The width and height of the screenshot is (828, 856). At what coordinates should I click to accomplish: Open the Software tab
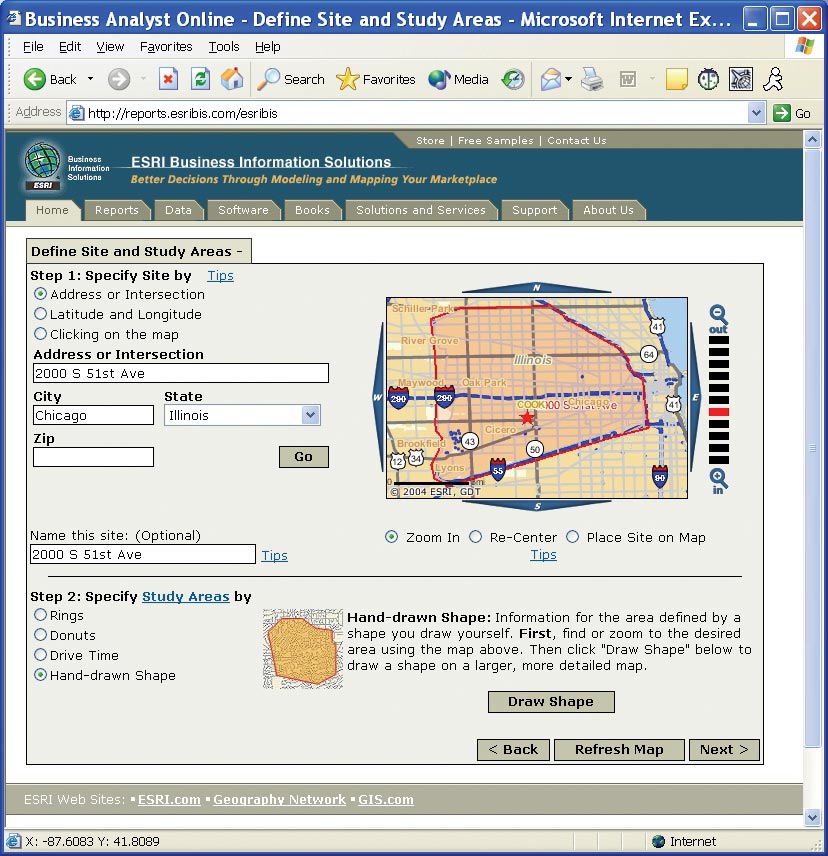pyautogui.click(x=243, y=210)
